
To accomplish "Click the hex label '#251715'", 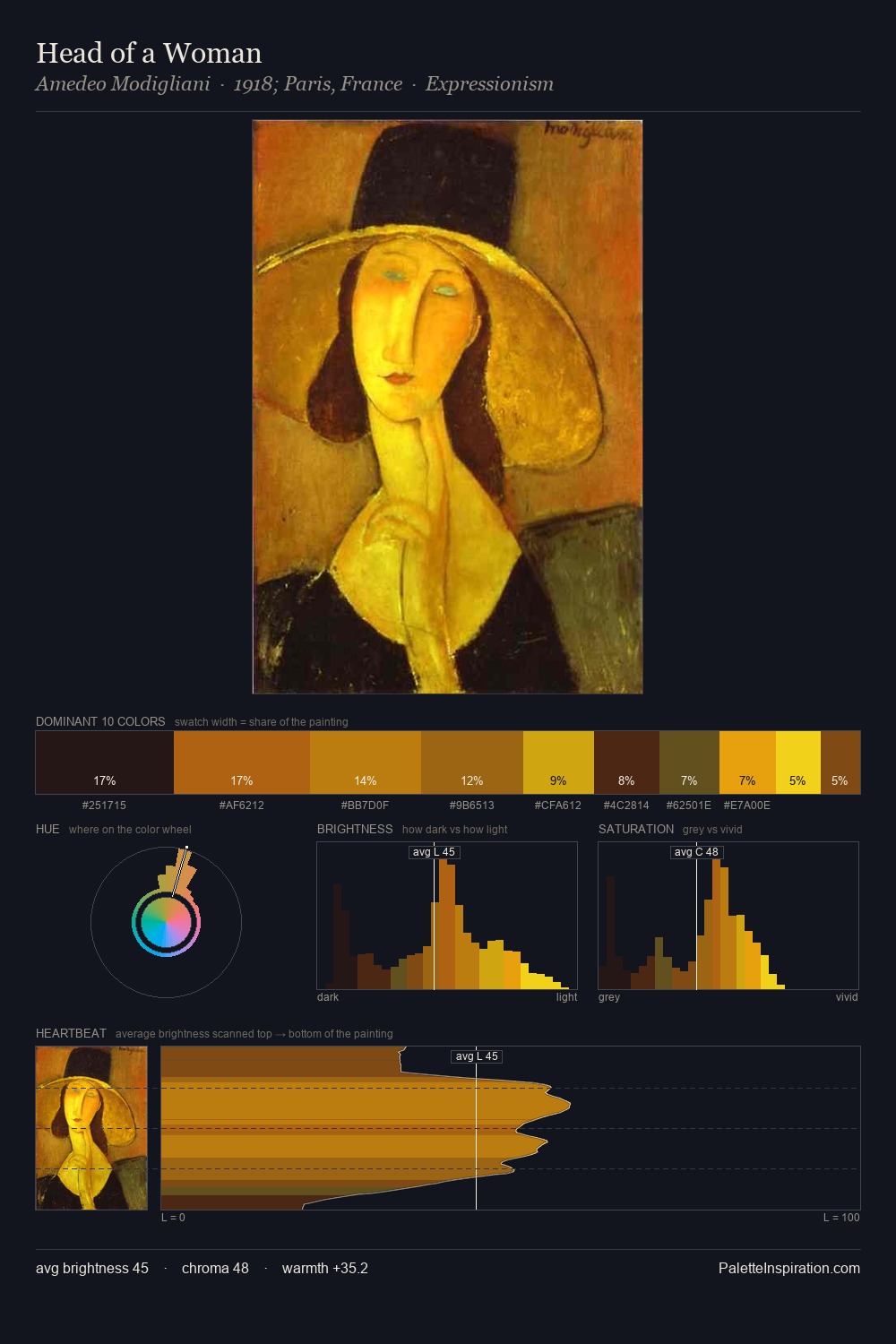I will pyautogui.click(x=104, y=805).
